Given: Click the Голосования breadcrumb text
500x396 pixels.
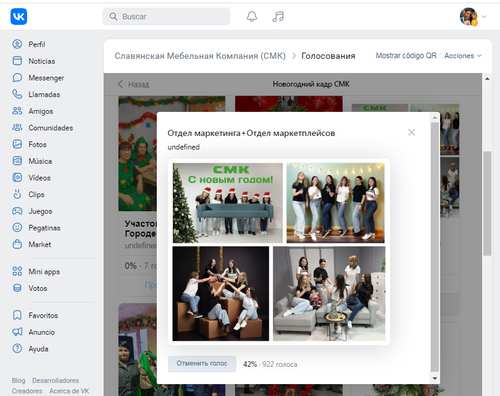Looking at the screenshot, I should pos(328,56).
